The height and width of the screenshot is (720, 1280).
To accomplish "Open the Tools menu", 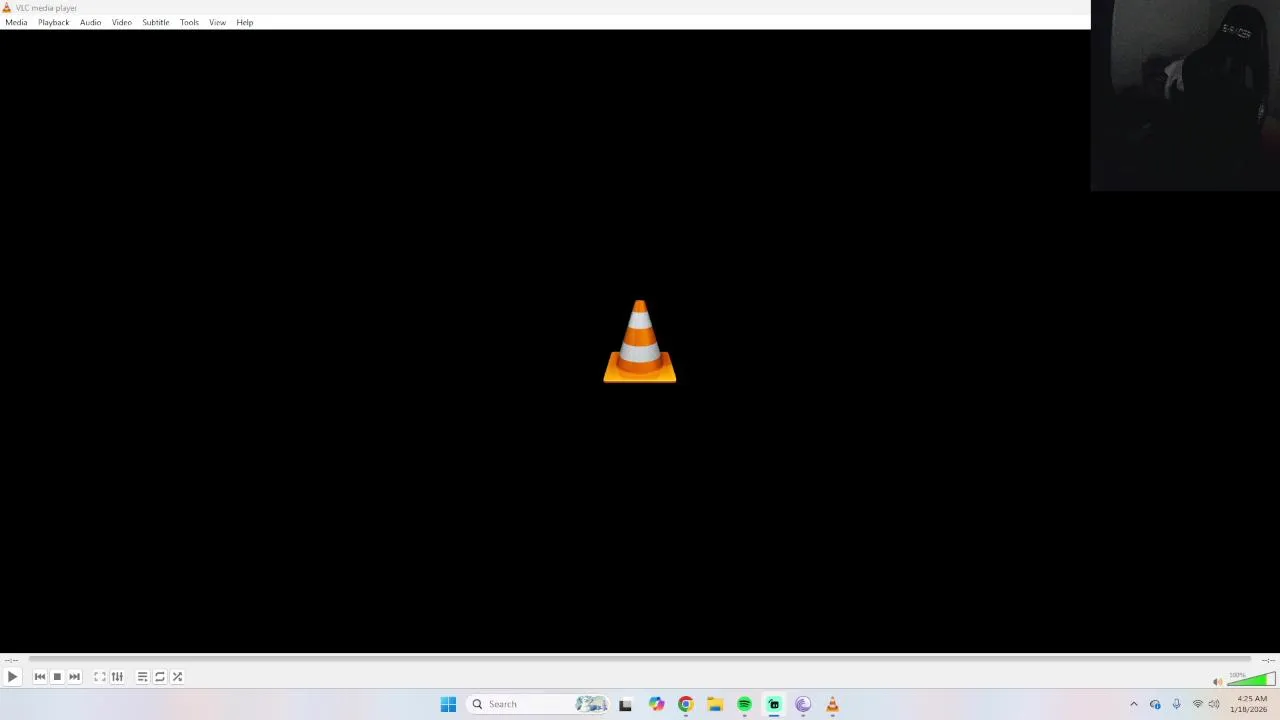I will pyautogui.click(x=189, y=22).
